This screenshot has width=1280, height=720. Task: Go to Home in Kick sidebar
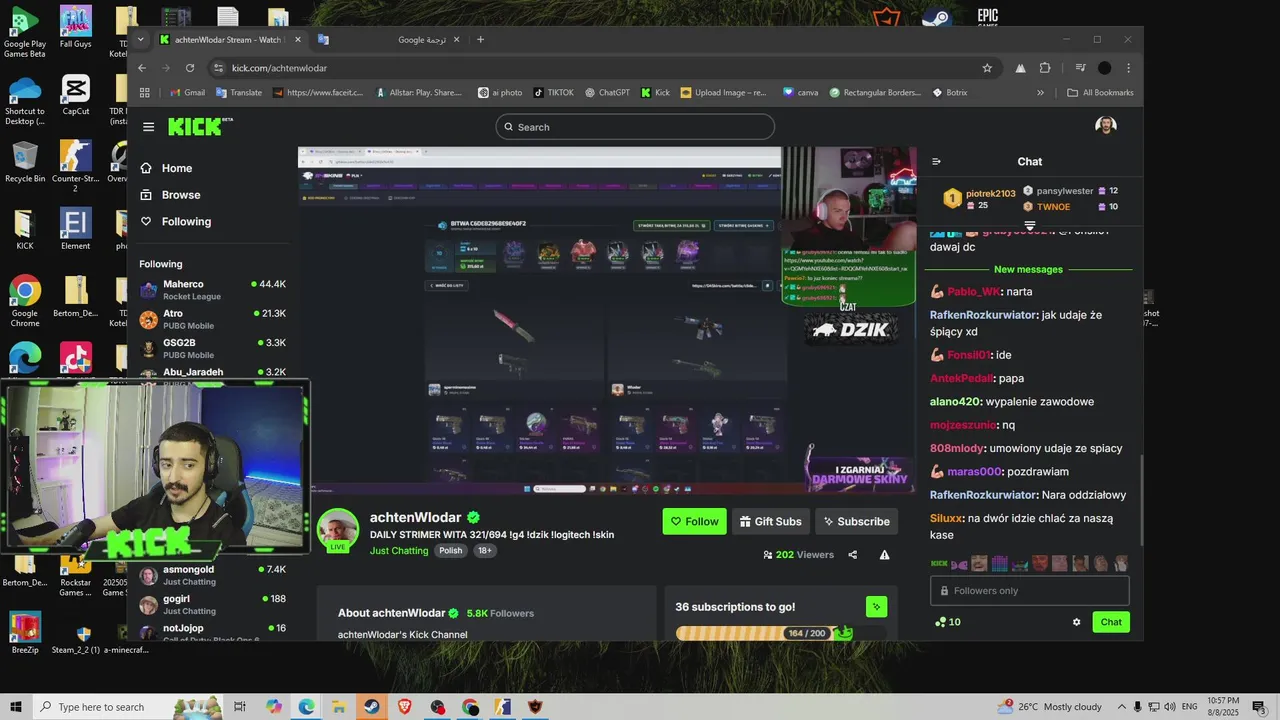click(x=166, y=168)
